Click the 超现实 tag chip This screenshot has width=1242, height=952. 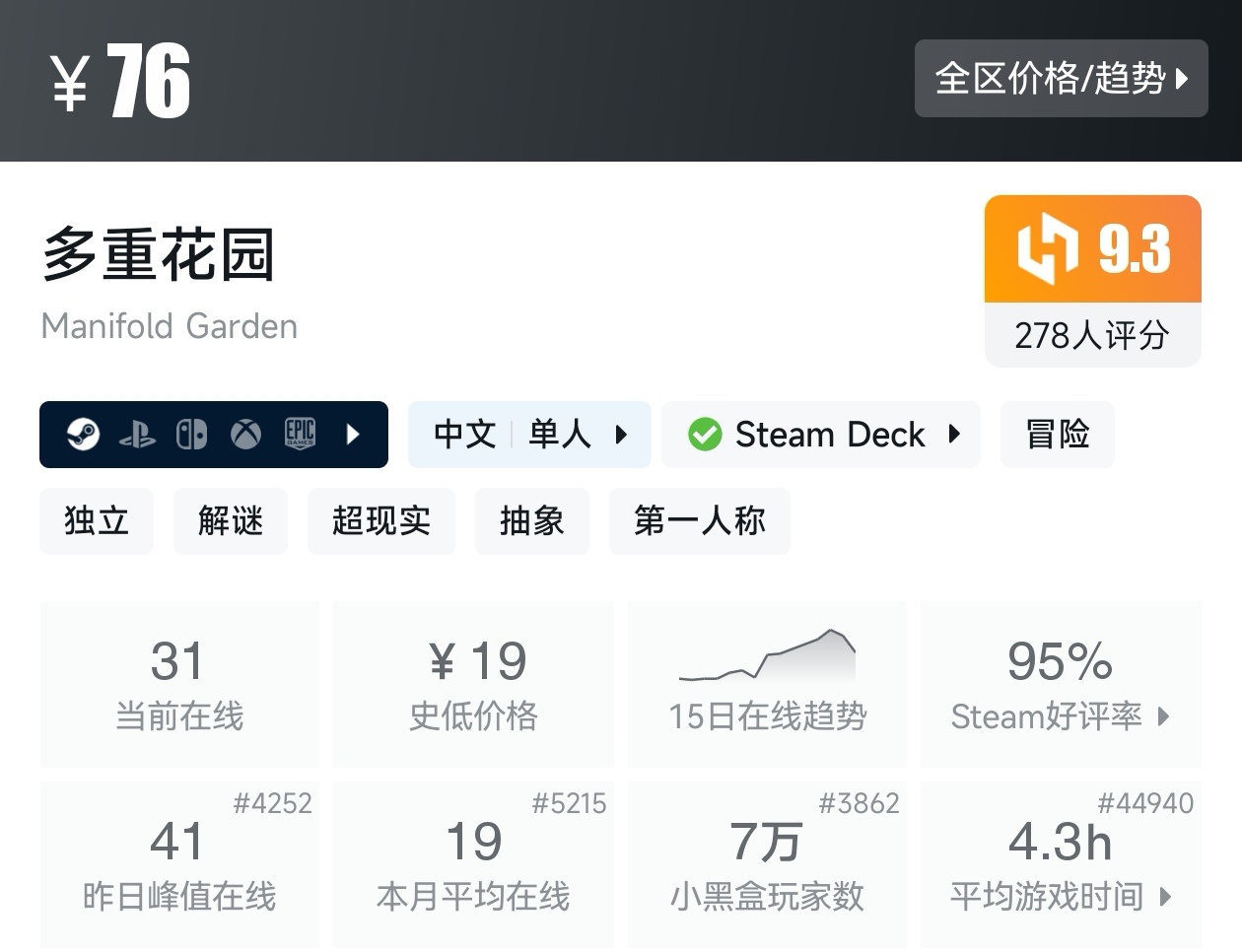click(381, 521)
